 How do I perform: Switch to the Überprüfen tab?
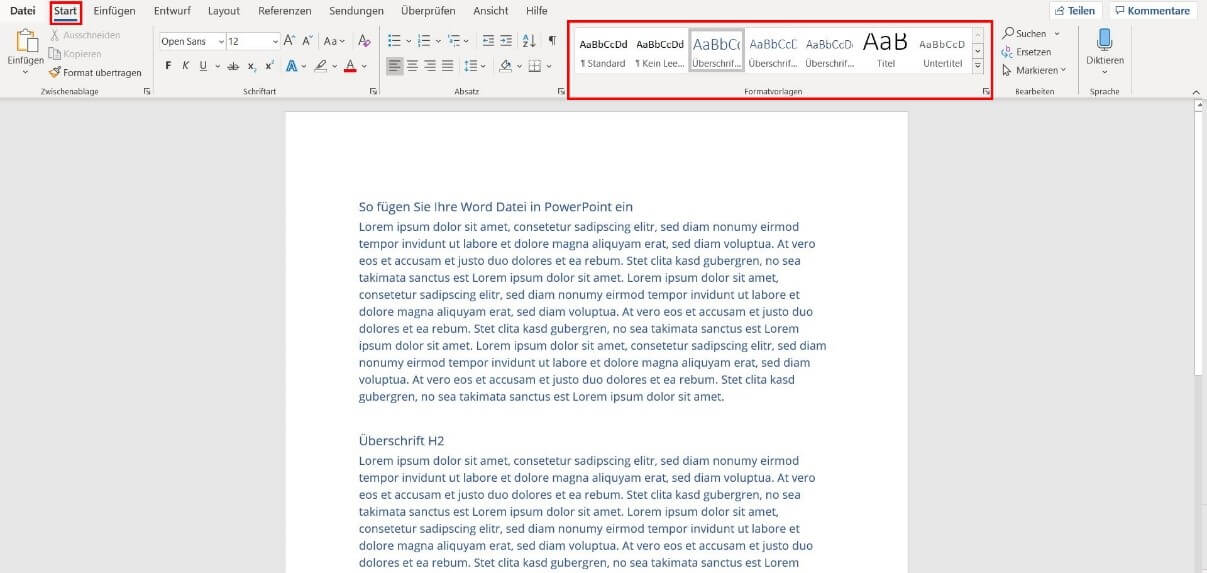click(x=428, y=11)
